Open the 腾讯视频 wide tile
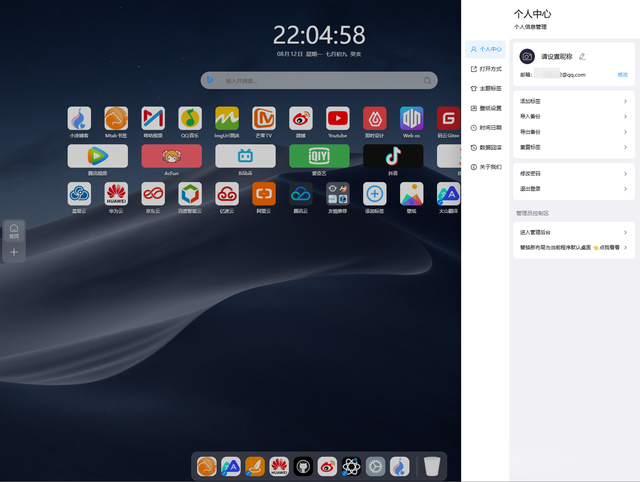The width and height of the screenshot is (640, 482). tap(98, 156)
